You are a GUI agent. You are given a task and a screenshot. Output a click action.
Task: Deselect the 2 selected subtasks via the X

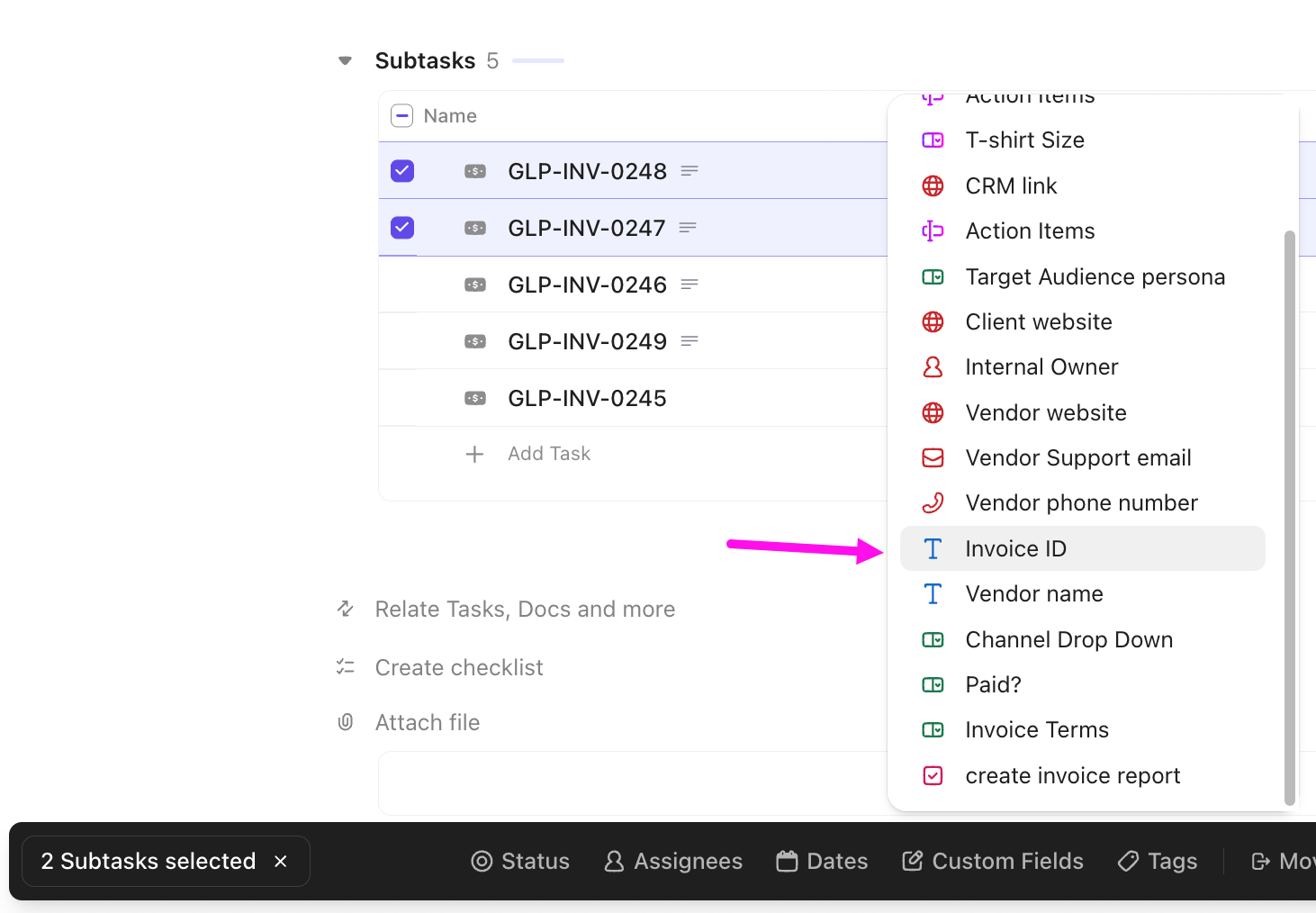coord(280,861)
